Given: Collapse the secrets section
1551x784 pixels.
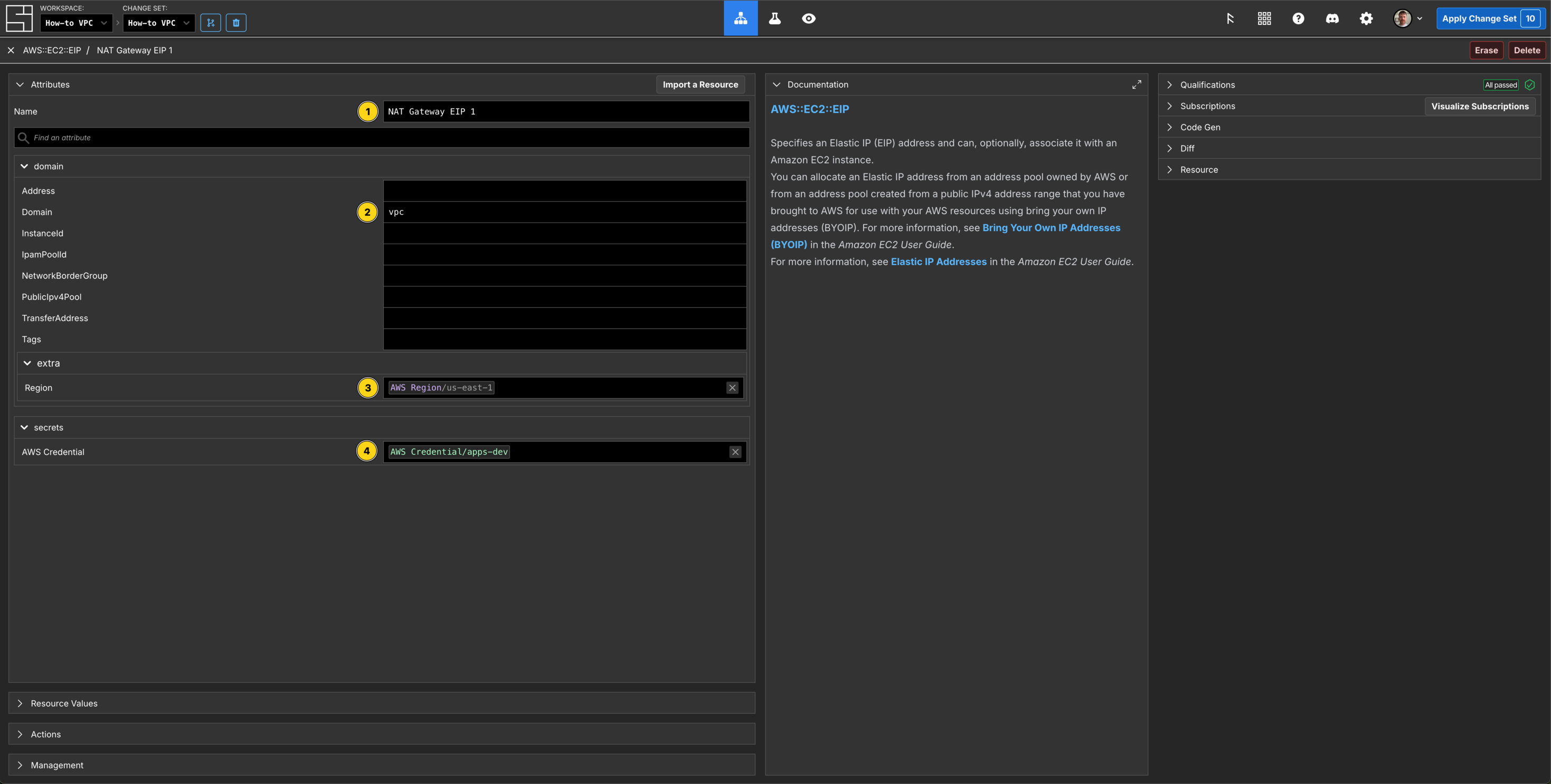Looking at the screenshot, I should 24,428.
